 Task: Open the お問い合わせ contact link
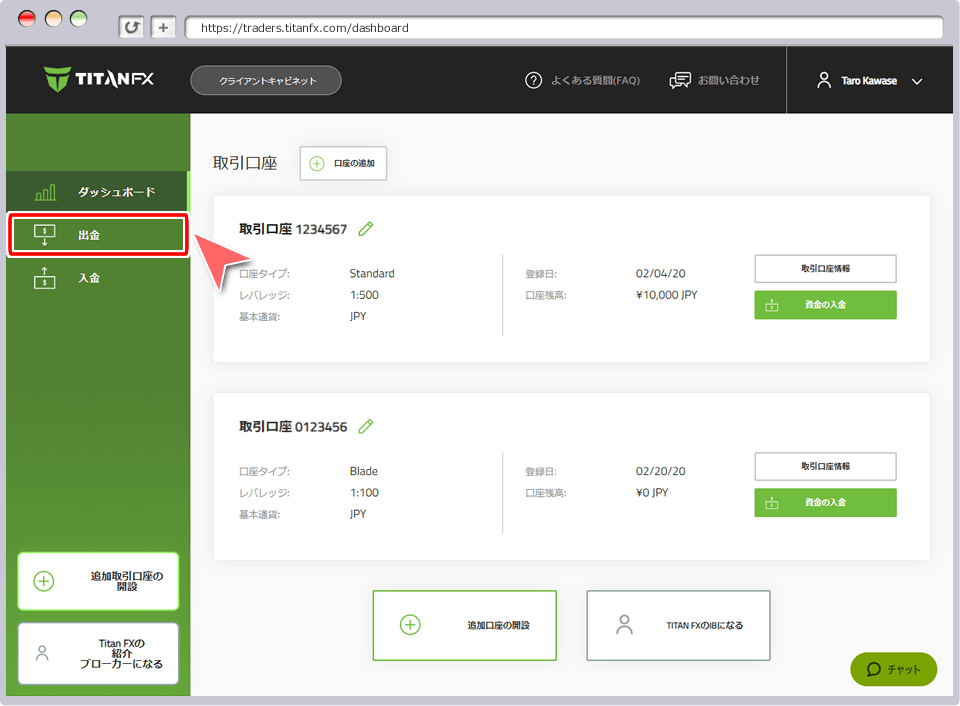pyautogui.click(x=714, y=80)
